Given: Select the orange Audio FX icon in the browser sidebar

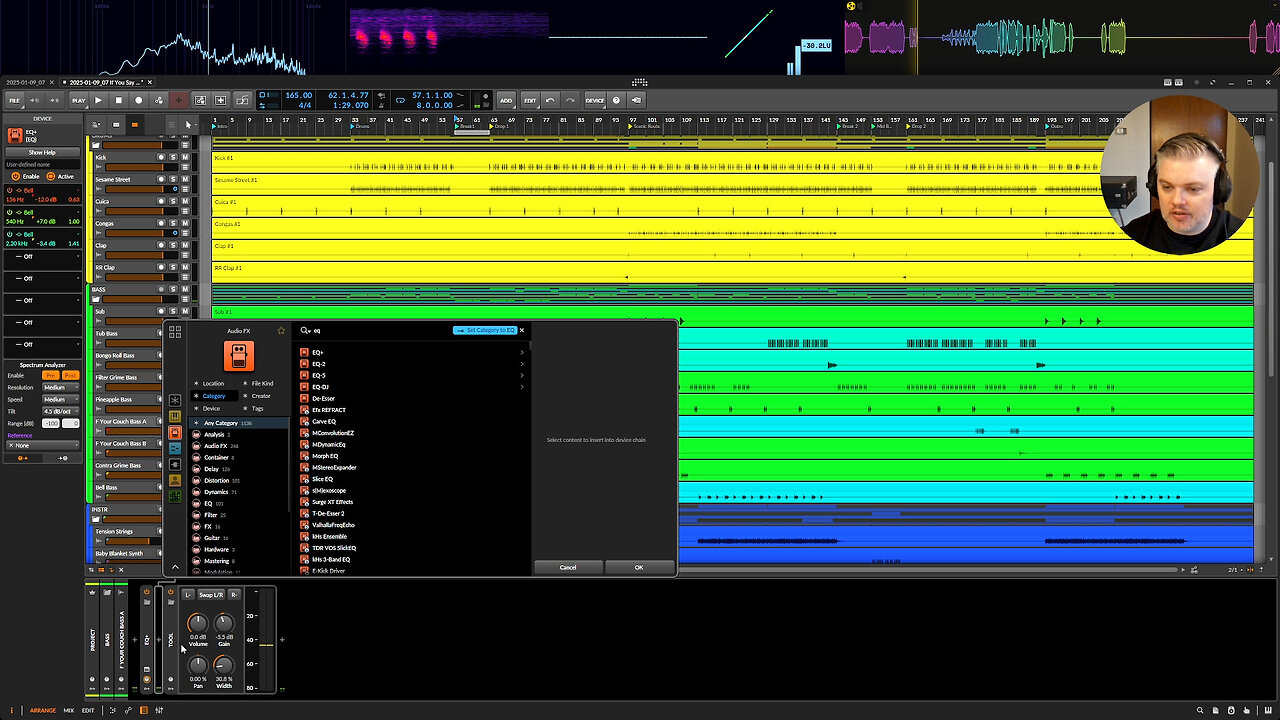Looking at the screenshot, I should pos(175,433).
